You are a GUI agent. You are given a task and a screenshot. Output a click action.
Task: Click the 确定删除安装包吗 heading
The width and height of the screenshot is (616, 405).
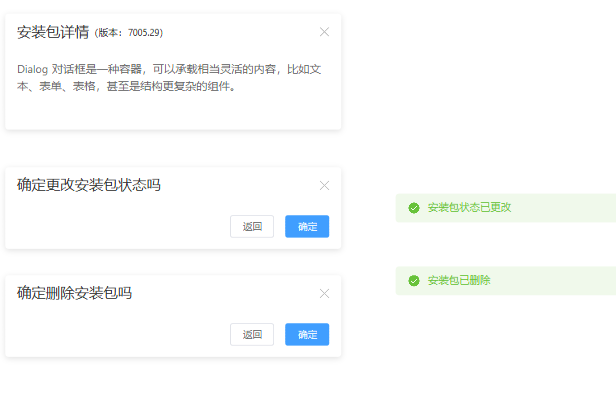[74, 294]
